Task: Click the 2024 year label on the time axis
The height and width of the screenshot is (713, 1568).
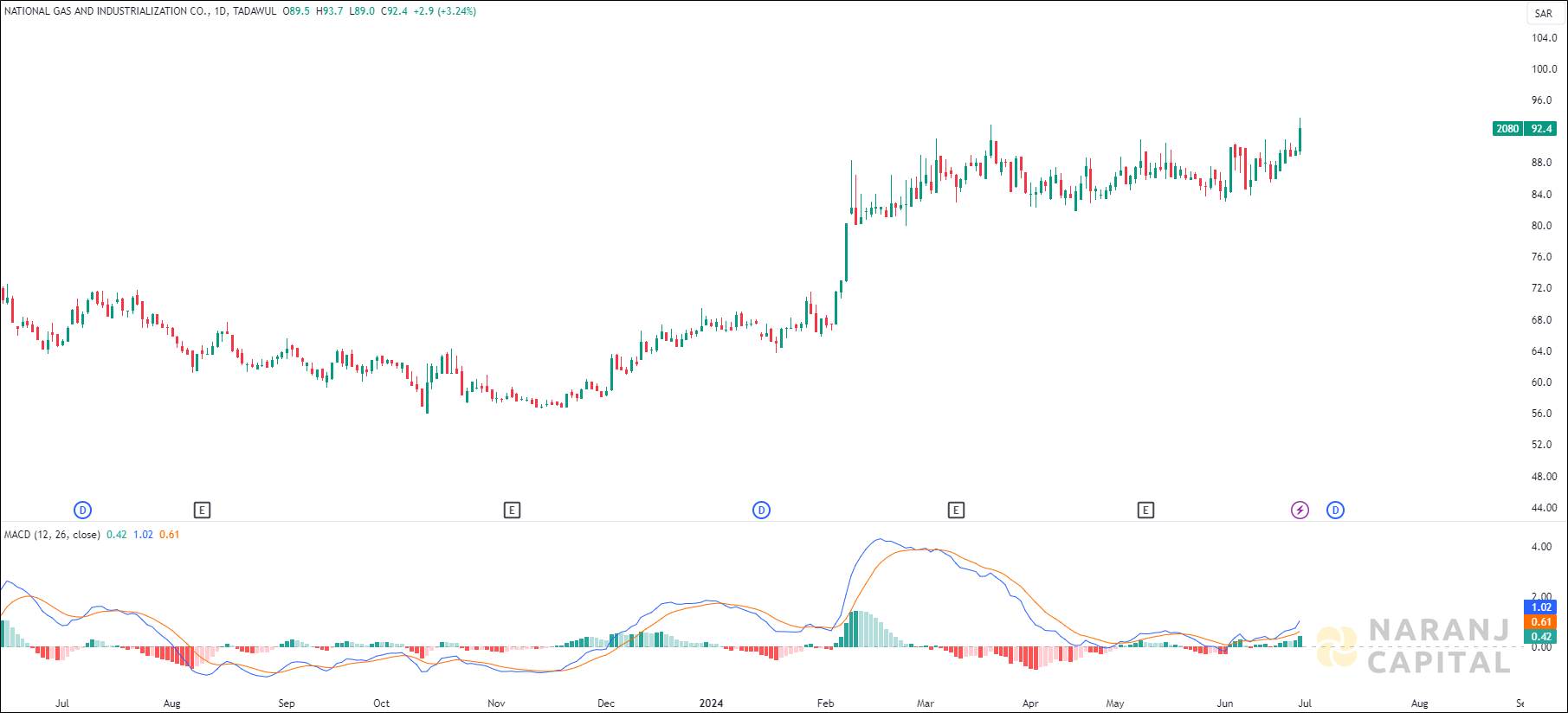Action: 711,703
